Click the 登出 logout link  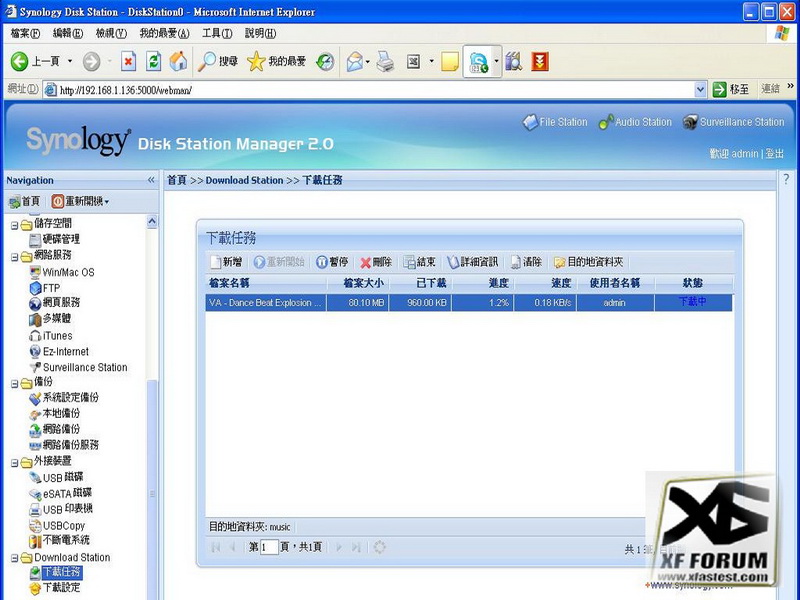pos(774,154)
